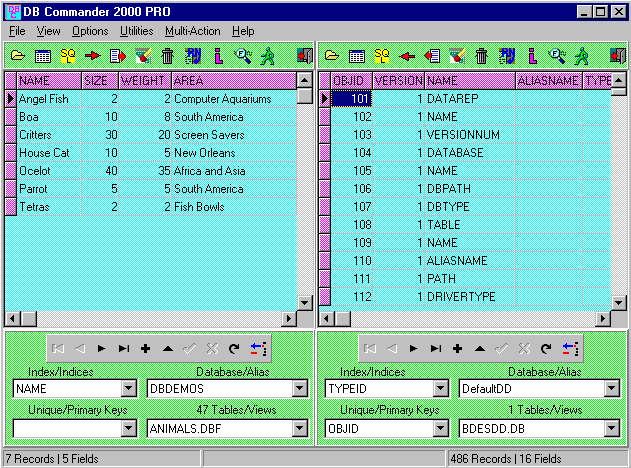Jump to last record in left navigator

tap(124, 348)
